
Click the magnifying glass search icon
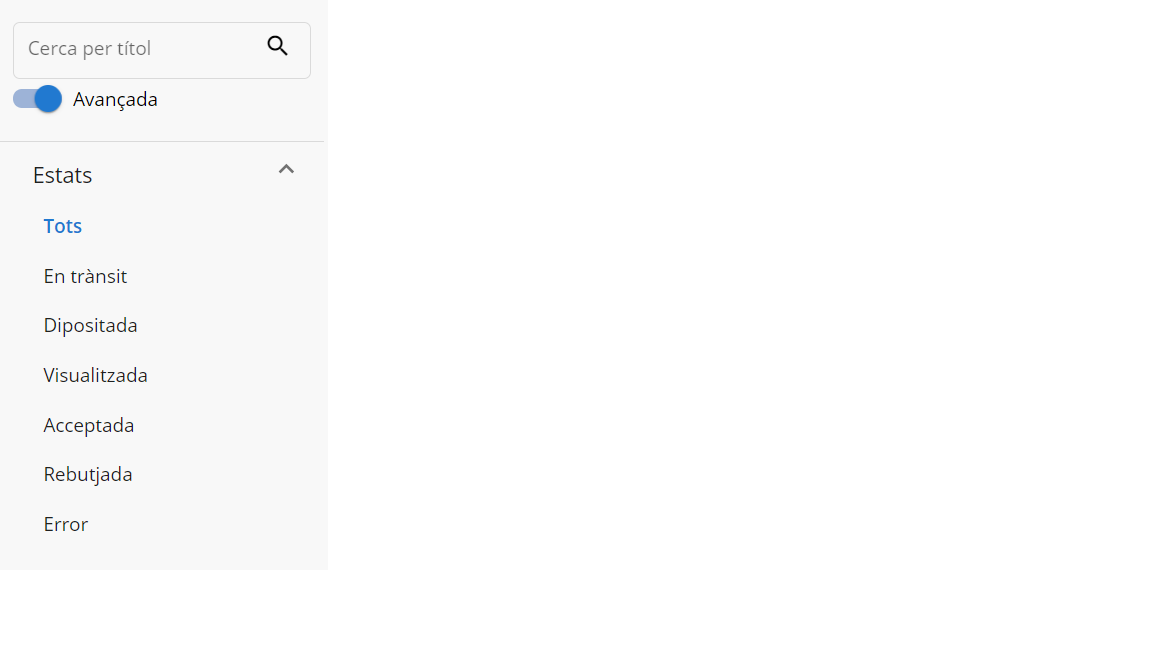tap(277, 46)
